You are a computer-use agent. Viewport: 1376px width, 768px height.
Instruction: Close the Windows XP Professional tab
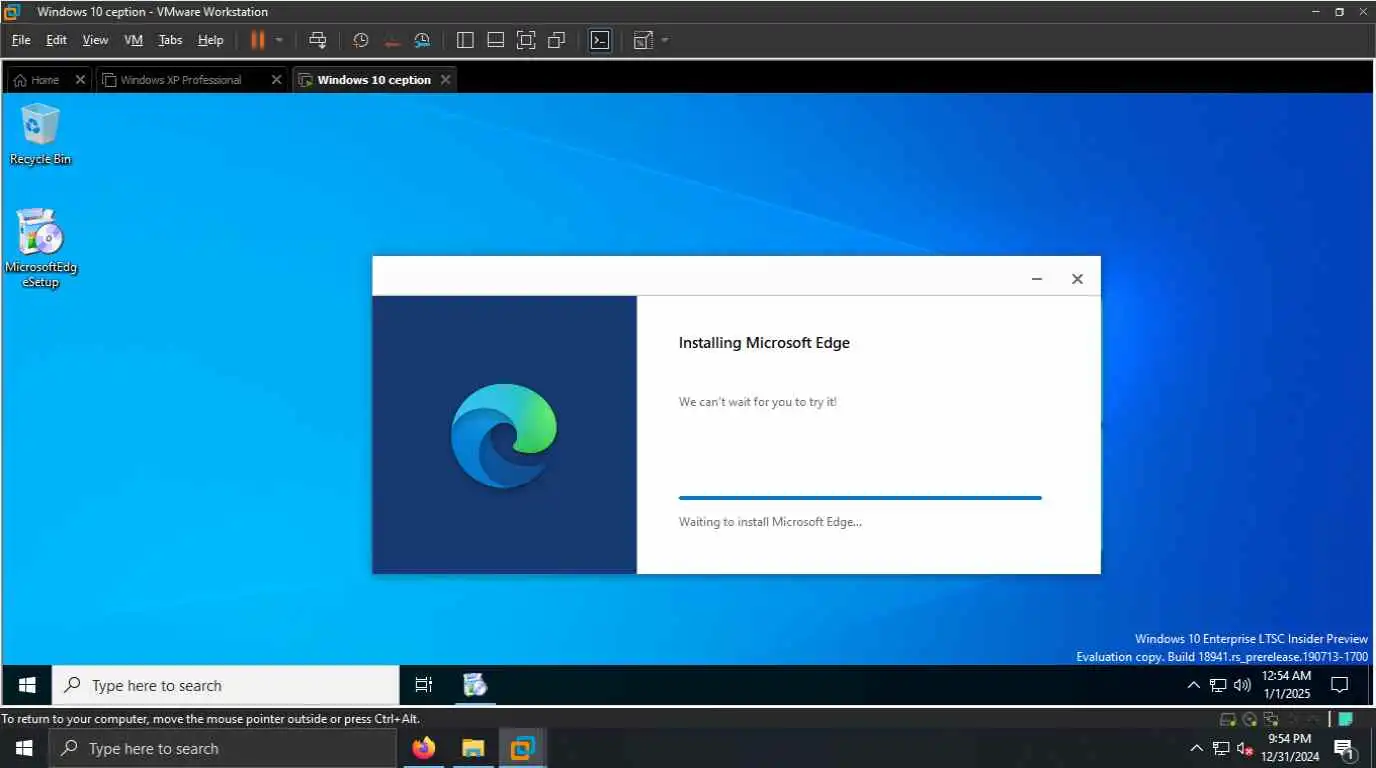[277, 80]
